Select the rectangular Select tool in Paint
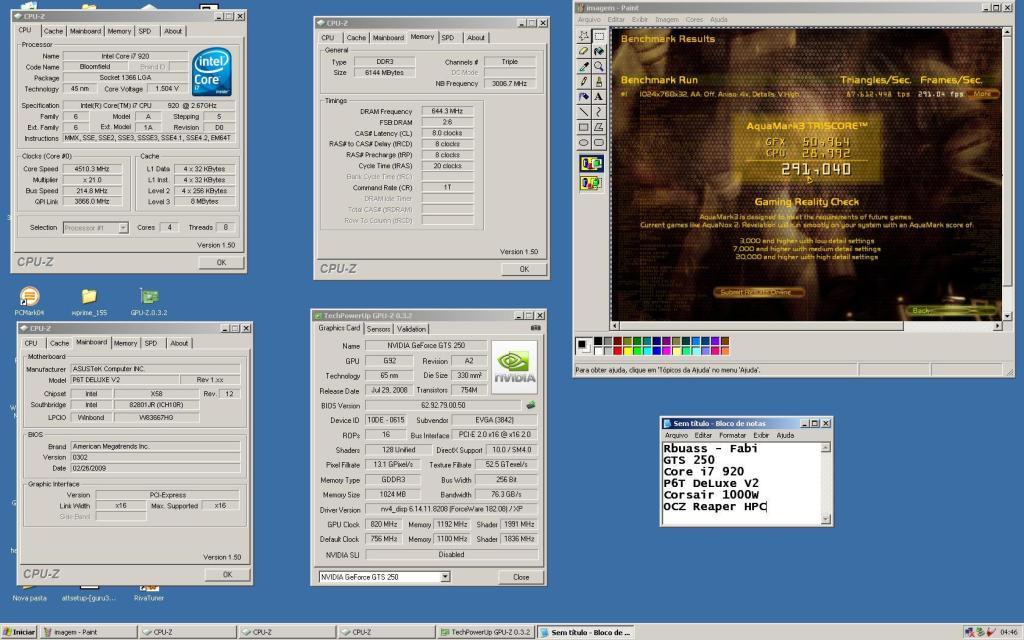 pos(598,36)
